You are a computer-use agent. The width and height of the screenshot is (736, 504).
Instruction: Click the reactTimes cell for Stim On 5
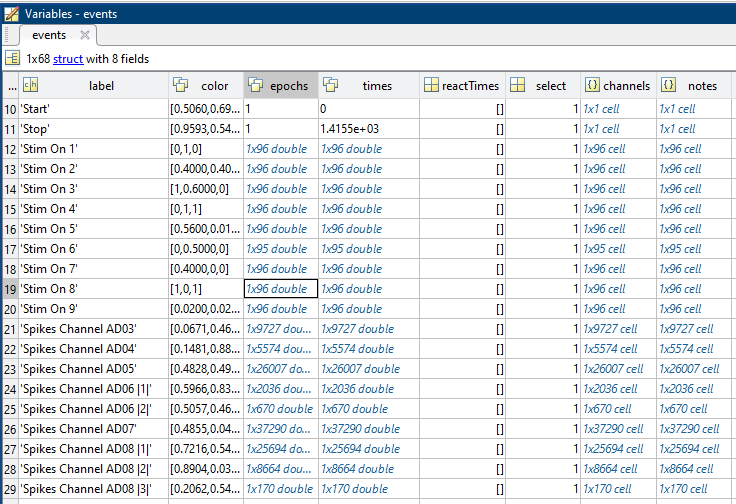[x=462, y=229]
